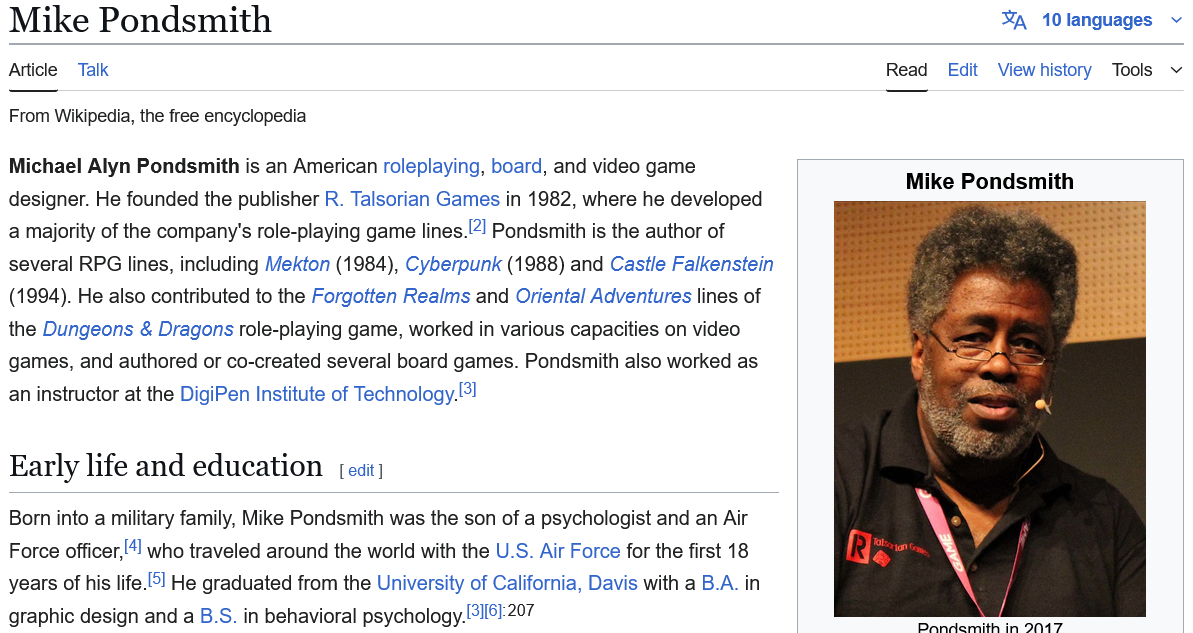Follow the B.S. link
This screenshot has height=633, width=1193.
[x=218, y=616]
